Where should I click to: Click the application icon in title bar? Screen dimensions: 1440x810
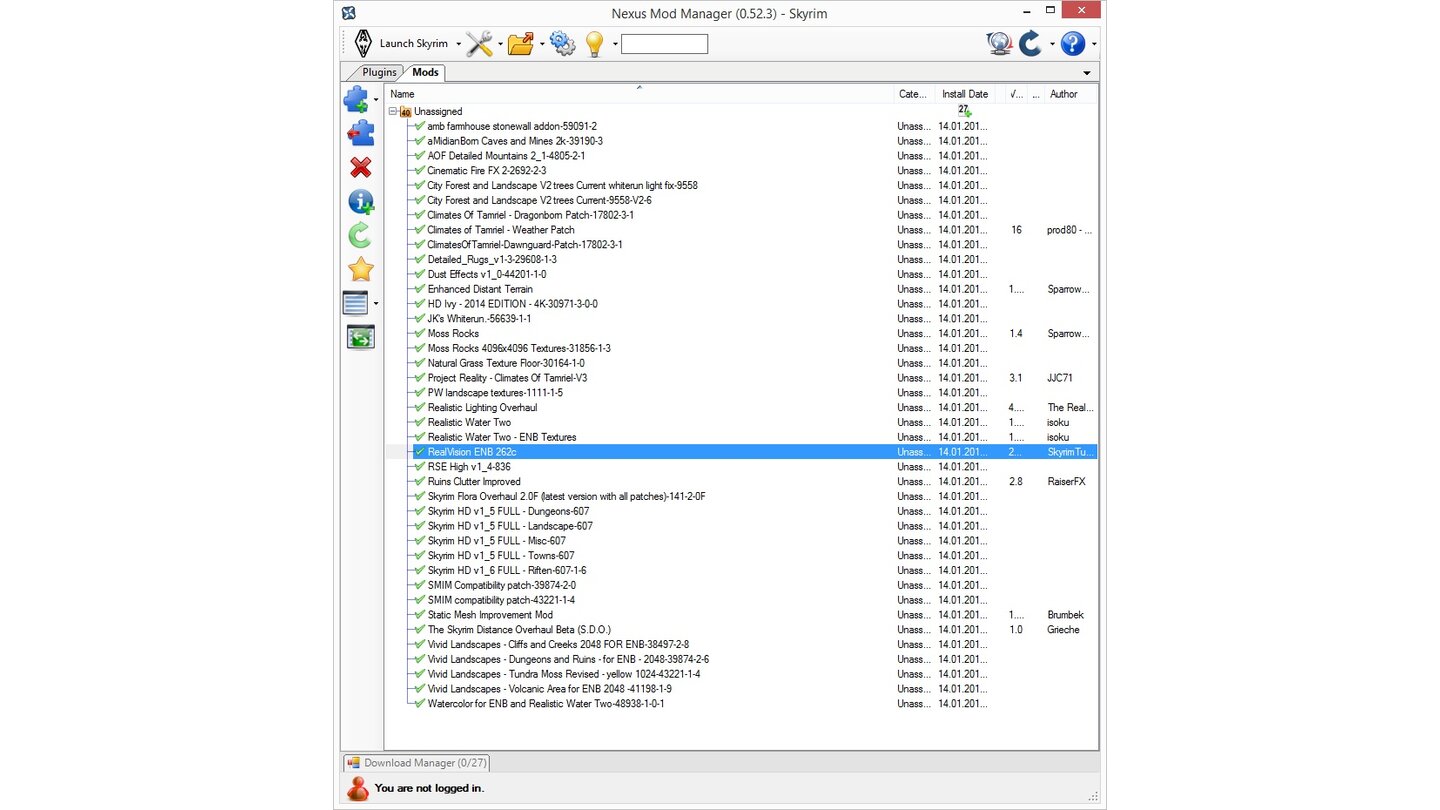point(348,13)
